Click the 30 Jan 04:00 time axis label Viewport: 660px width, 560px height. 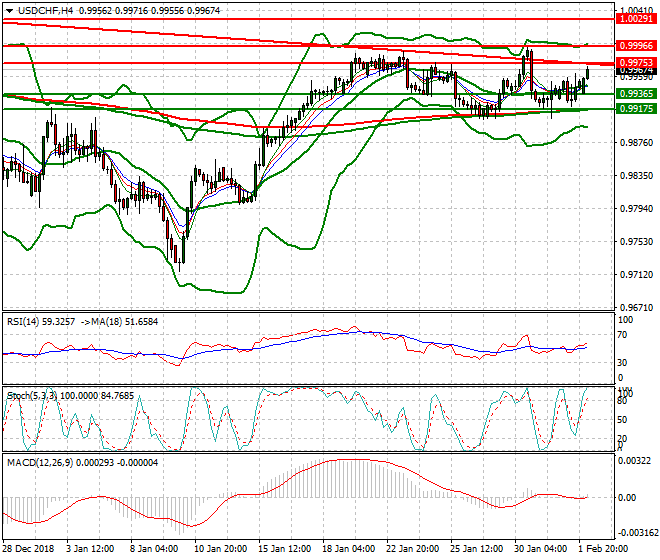click(x=540, y=549)
